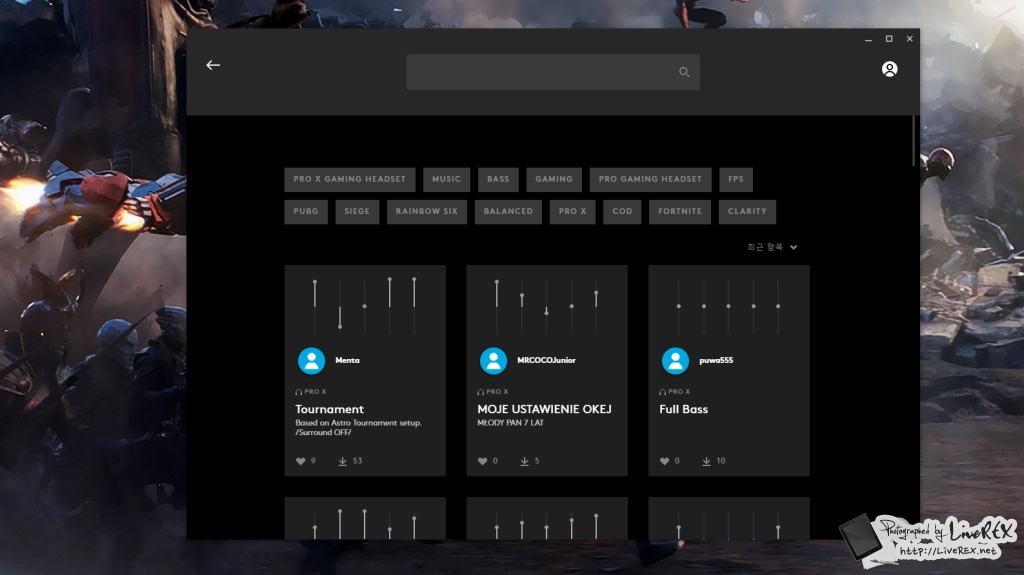1024x575 pixels.
Task: Download the Full Bass preset
Action: (x=706, y=461)
